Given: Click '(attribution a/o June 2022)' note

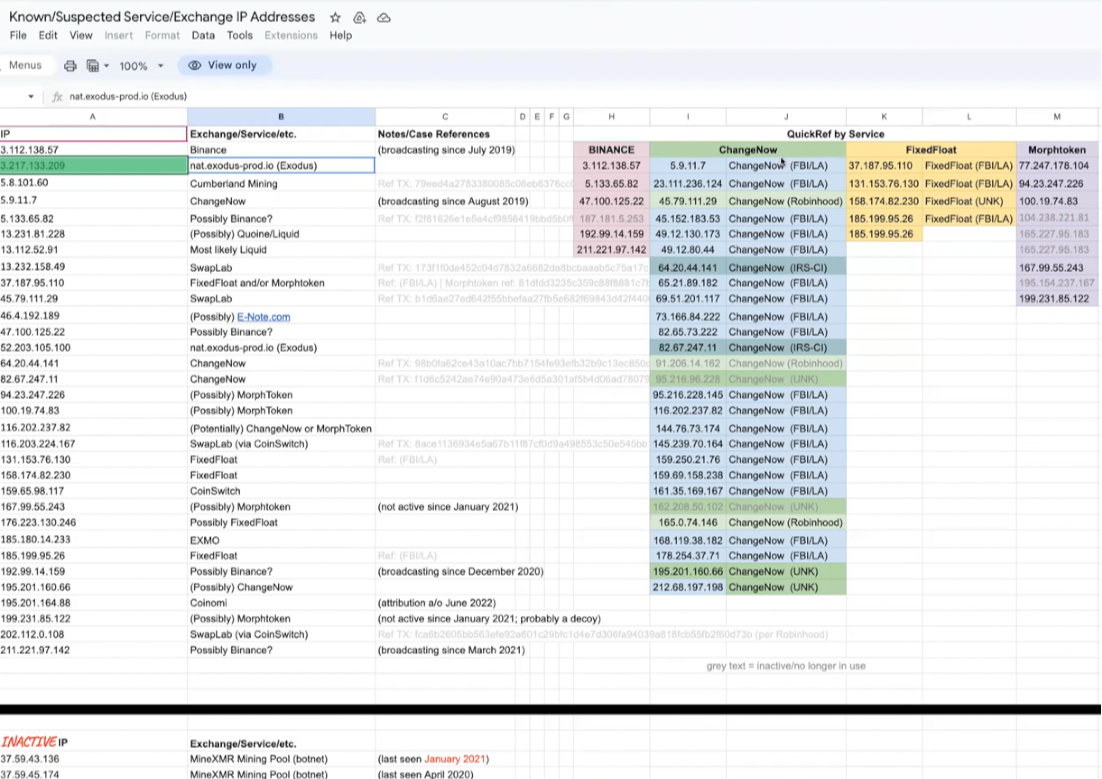Looking at the screenshot, I should 437,603.
